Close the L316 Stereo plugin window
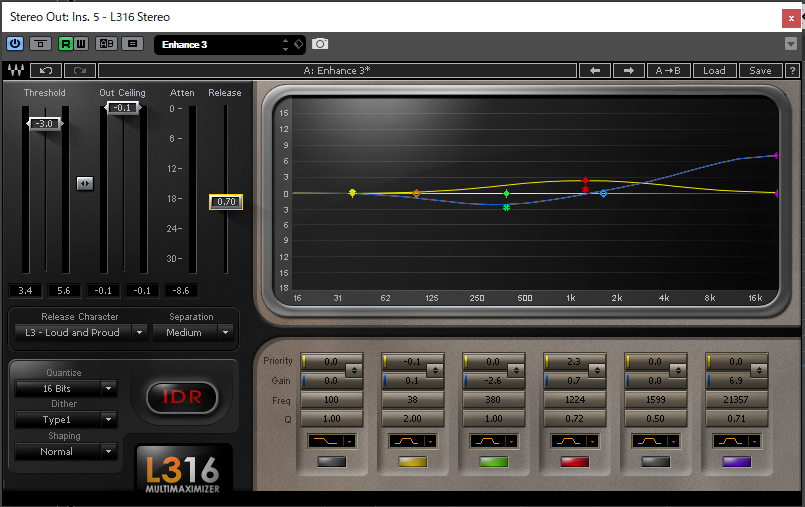Viewport: 805px width, 507px height. point(791,18)
